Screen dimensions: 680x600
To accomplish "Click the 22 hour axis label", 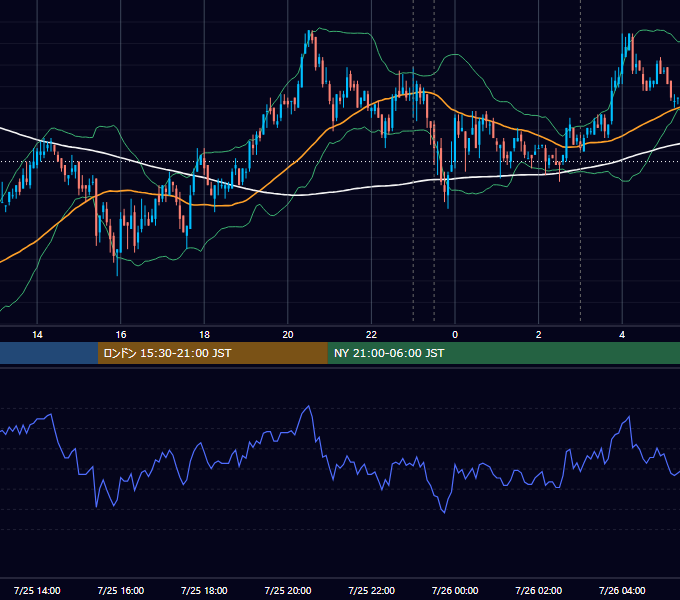I will (371, 335).
